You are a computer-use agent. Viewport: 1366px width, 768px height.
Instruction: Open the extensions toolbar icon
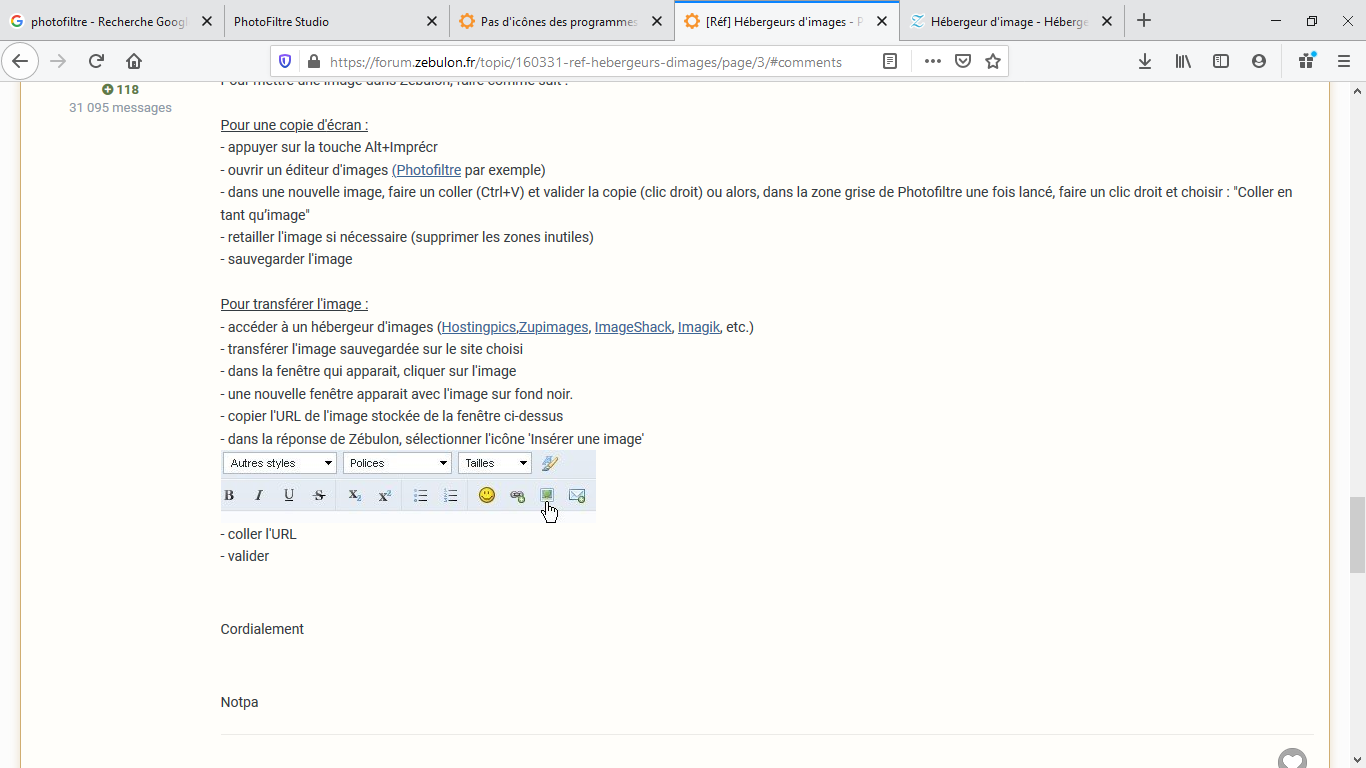[1307, 61]
